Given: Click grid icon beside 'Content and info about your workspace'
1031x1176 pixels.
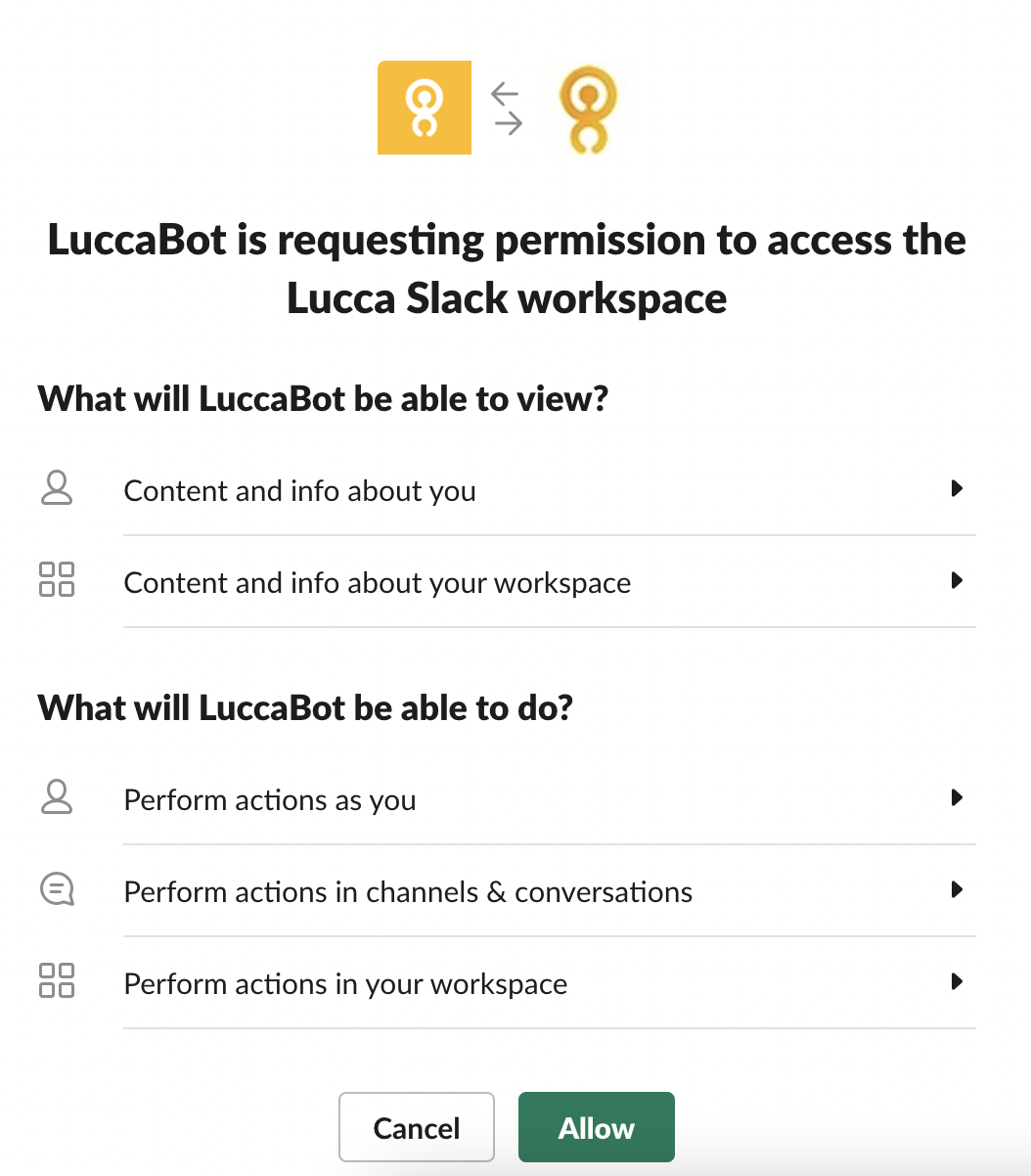Looking at the screenshot, I should (x=57, y=580).
